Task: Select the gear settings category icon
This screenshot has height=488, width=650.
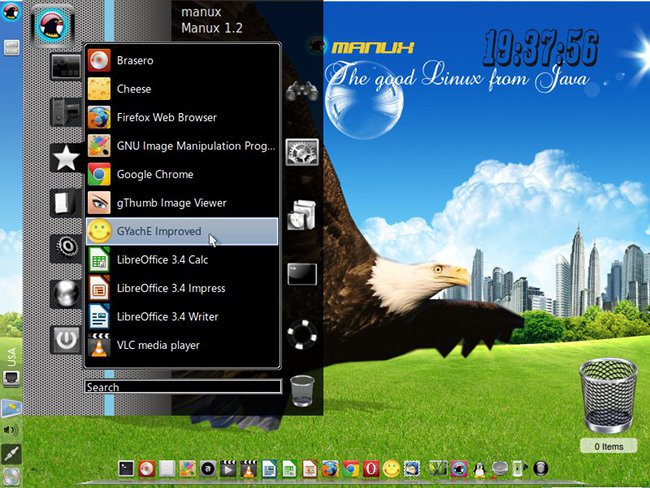Action: tap(65, 248)
